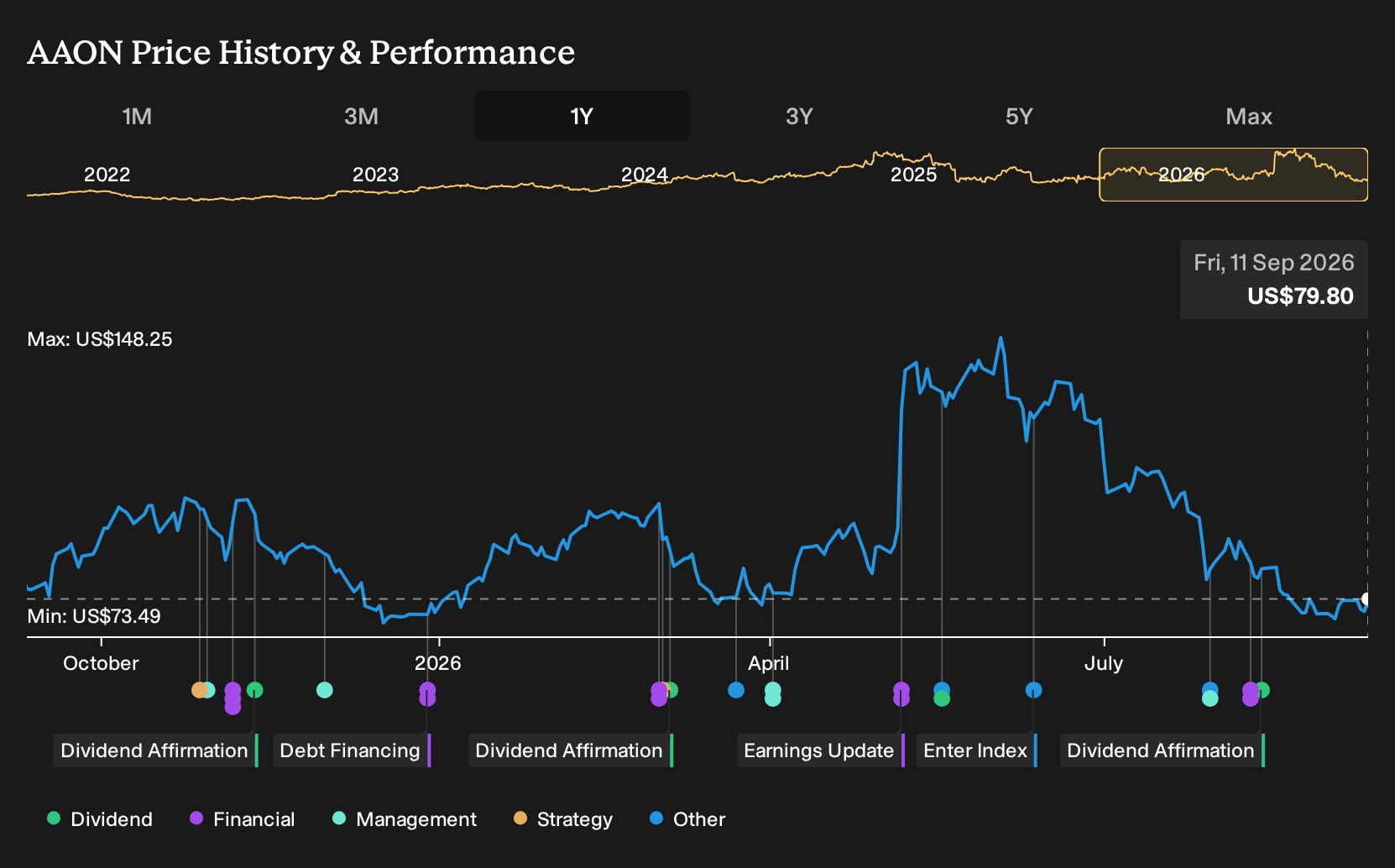Viewport: 1395px width, 868px height.
Task: Click highlighted 2026 range window in overview chart
Action: click(1234, 175)
